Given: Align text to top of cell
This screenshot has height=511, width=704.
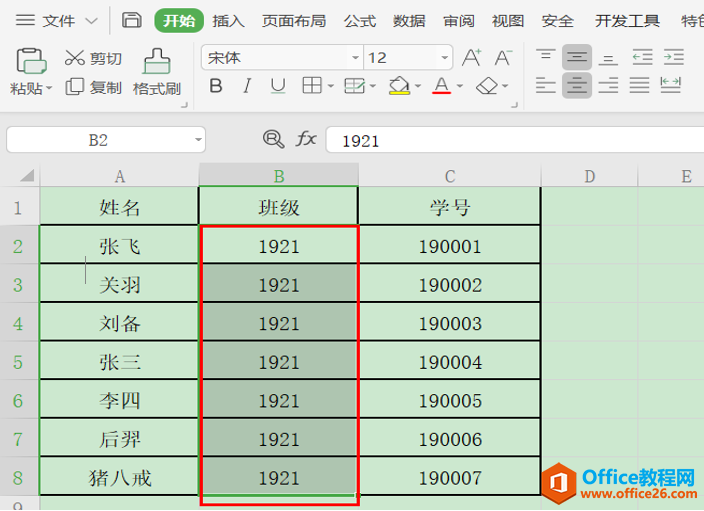Looking at the screenshot, I should click(x=546, y=57).
